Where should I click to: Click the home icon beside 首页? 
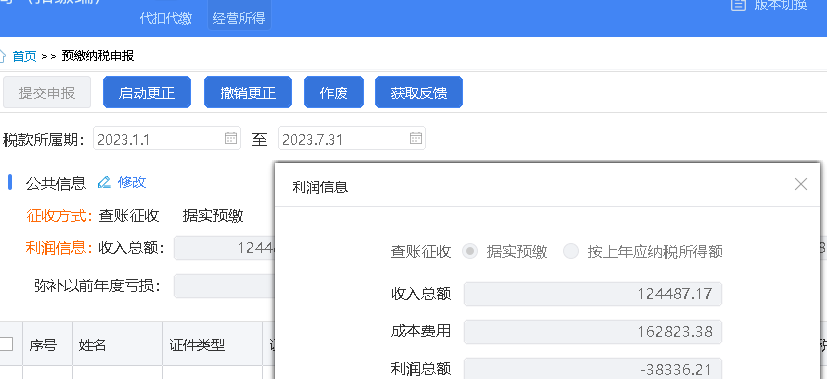pyautogui.click(x=3, y=56)
